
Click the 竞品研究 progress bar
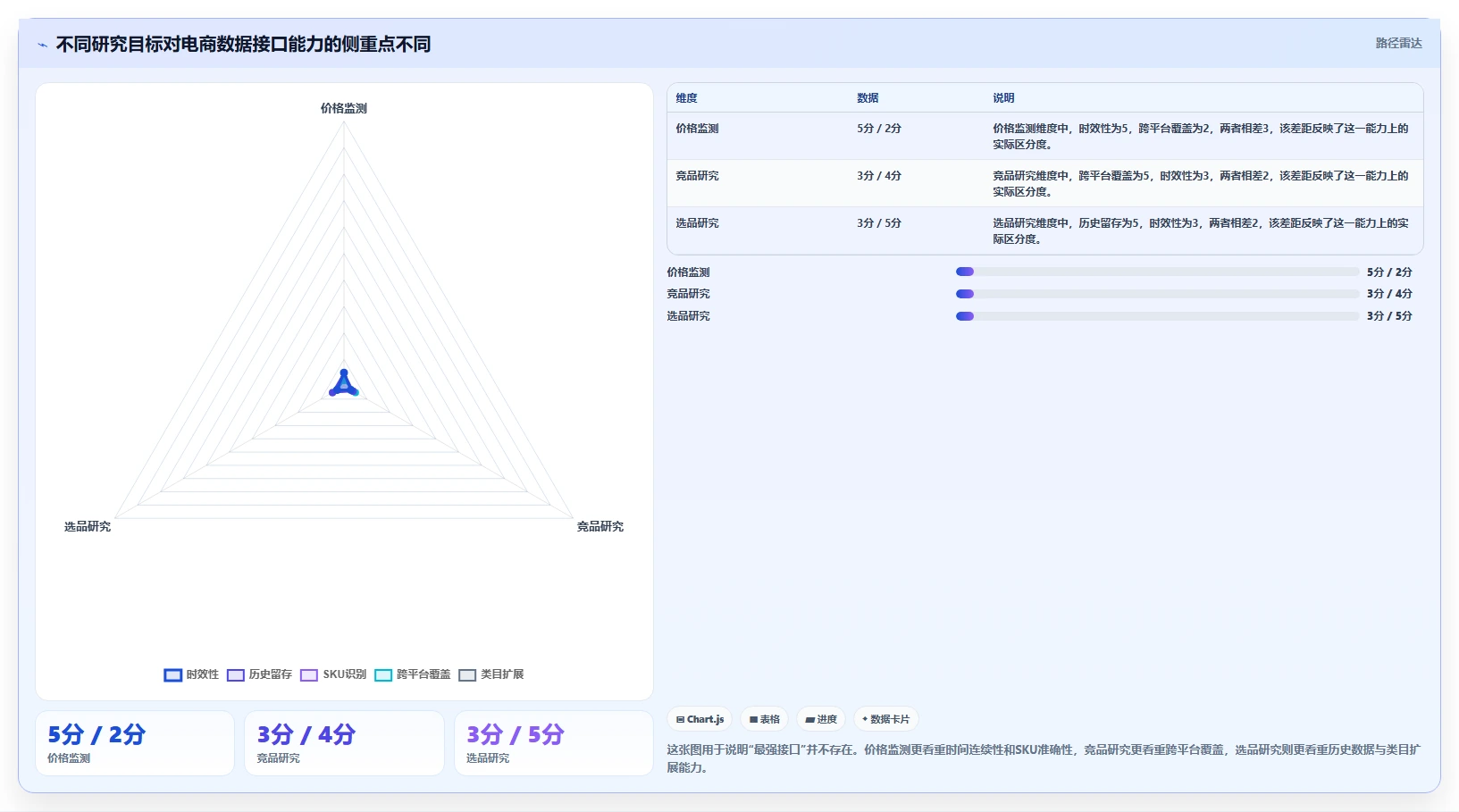point(1157,294)
